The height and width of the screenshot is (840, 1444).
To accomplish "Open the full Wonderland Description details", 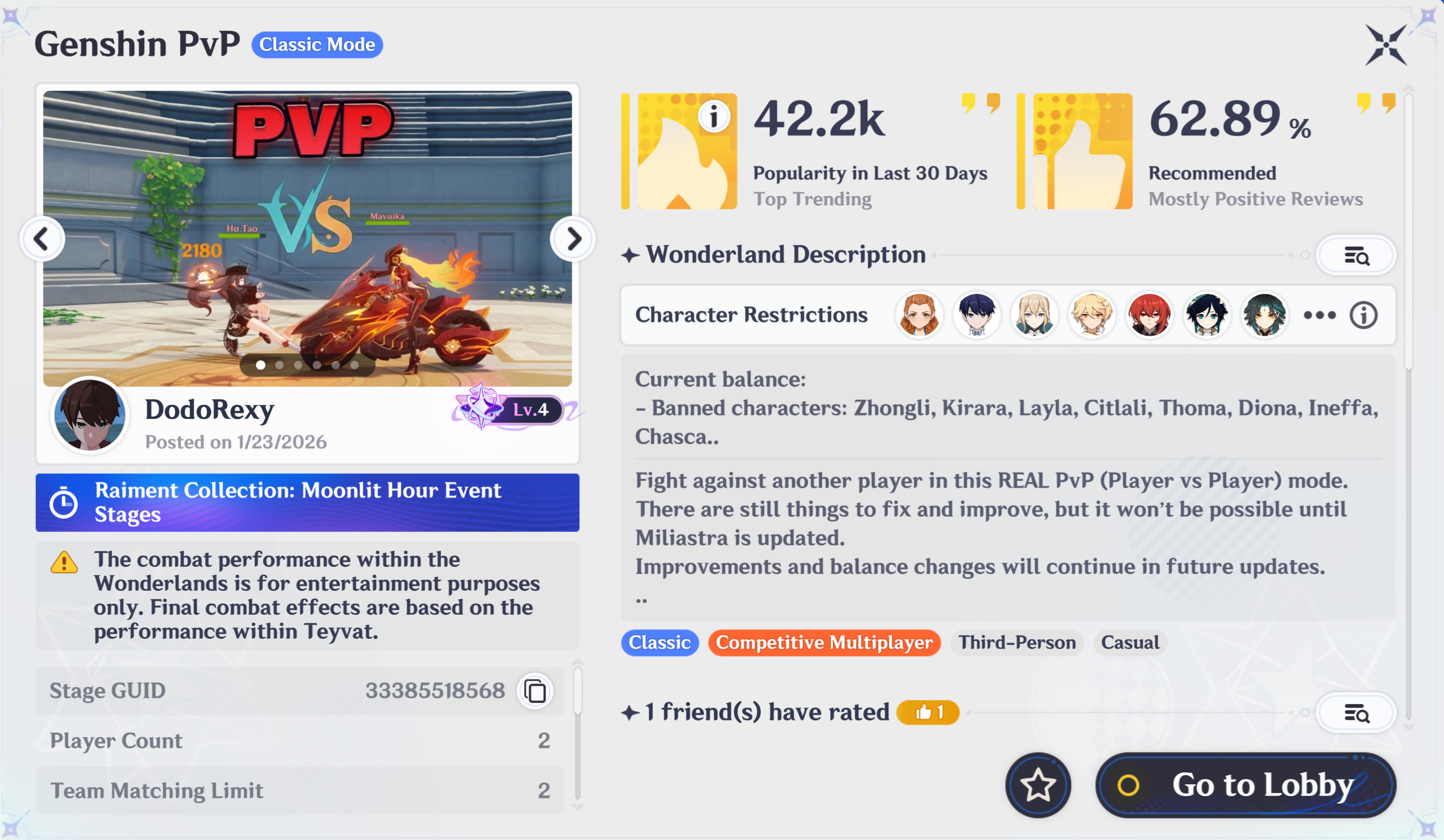I will point(1356,255).
